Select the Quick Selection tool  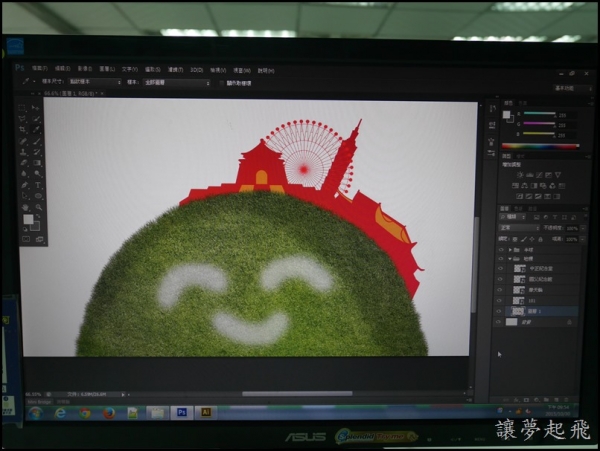tap(36, 119)
